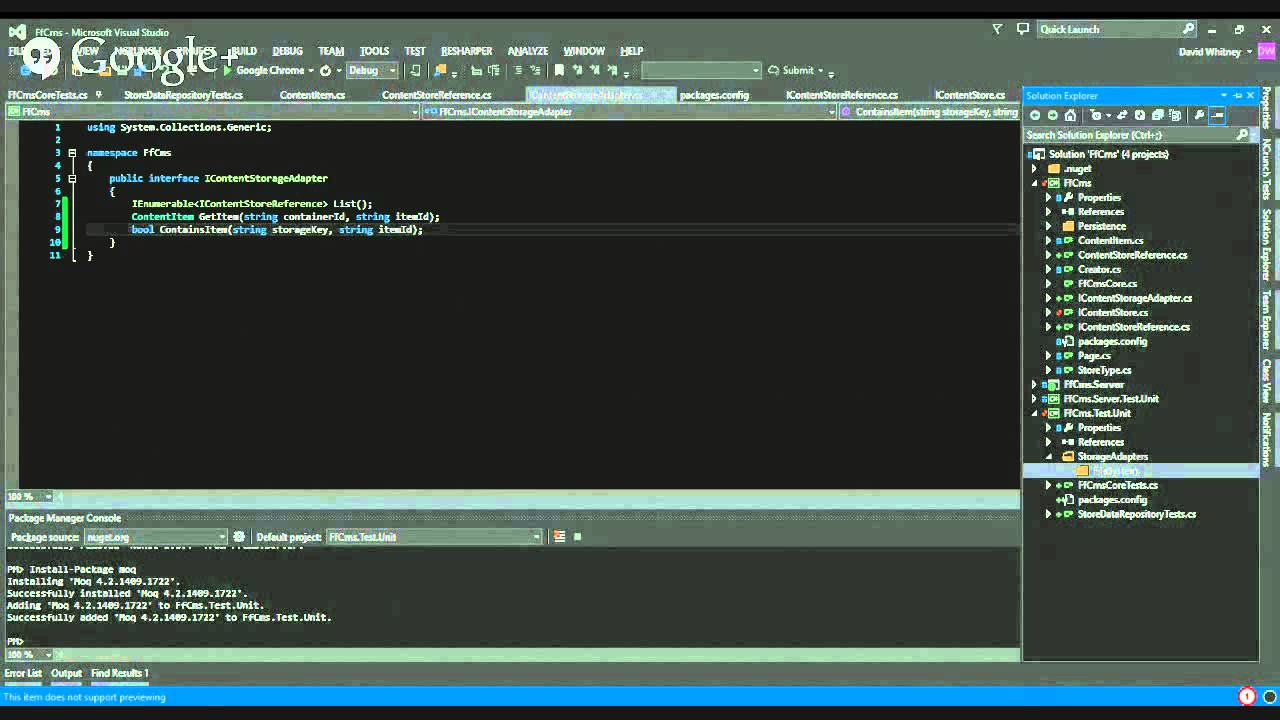Click the browser refresh icon beside Google Chrome

[x=325, y=70]
